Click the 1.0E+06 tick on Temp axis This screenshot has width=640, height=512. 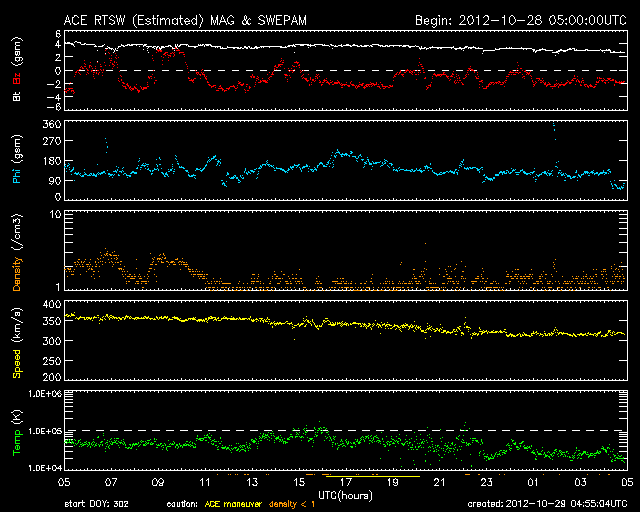tap(42, 394)
